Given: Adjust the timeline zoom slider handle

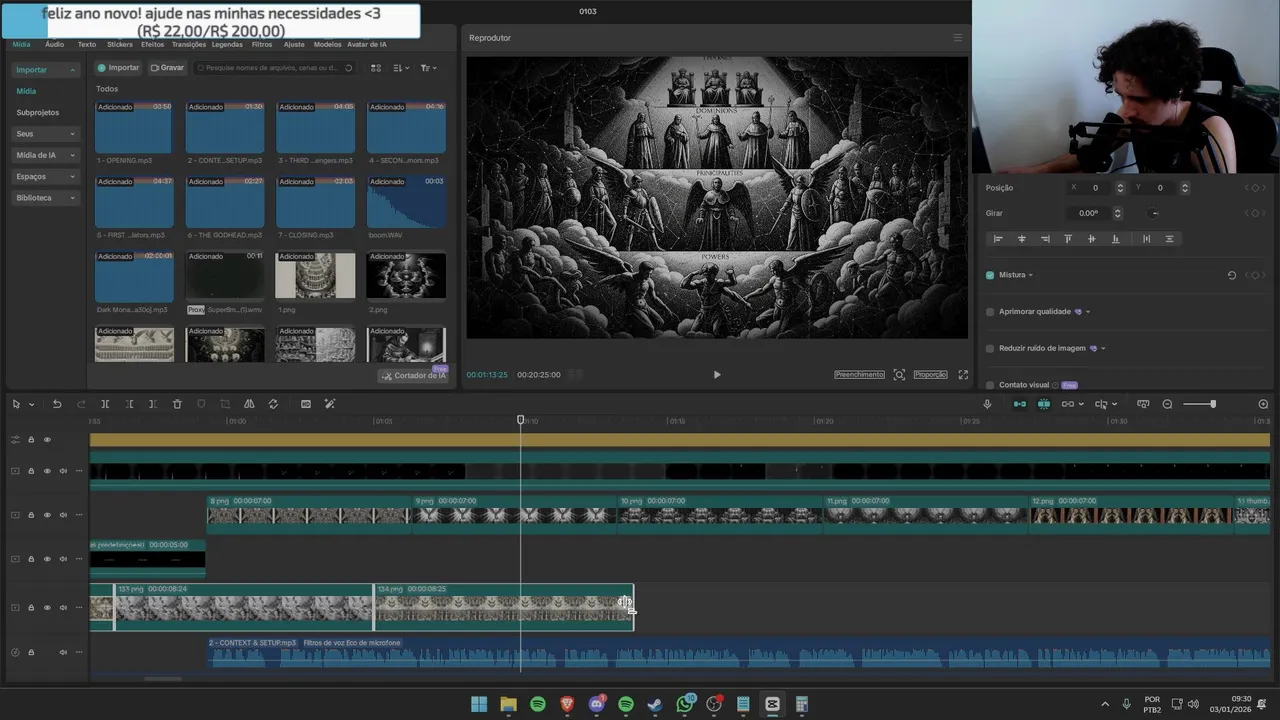Looking at the screenshot, I should click(1213, 404).
